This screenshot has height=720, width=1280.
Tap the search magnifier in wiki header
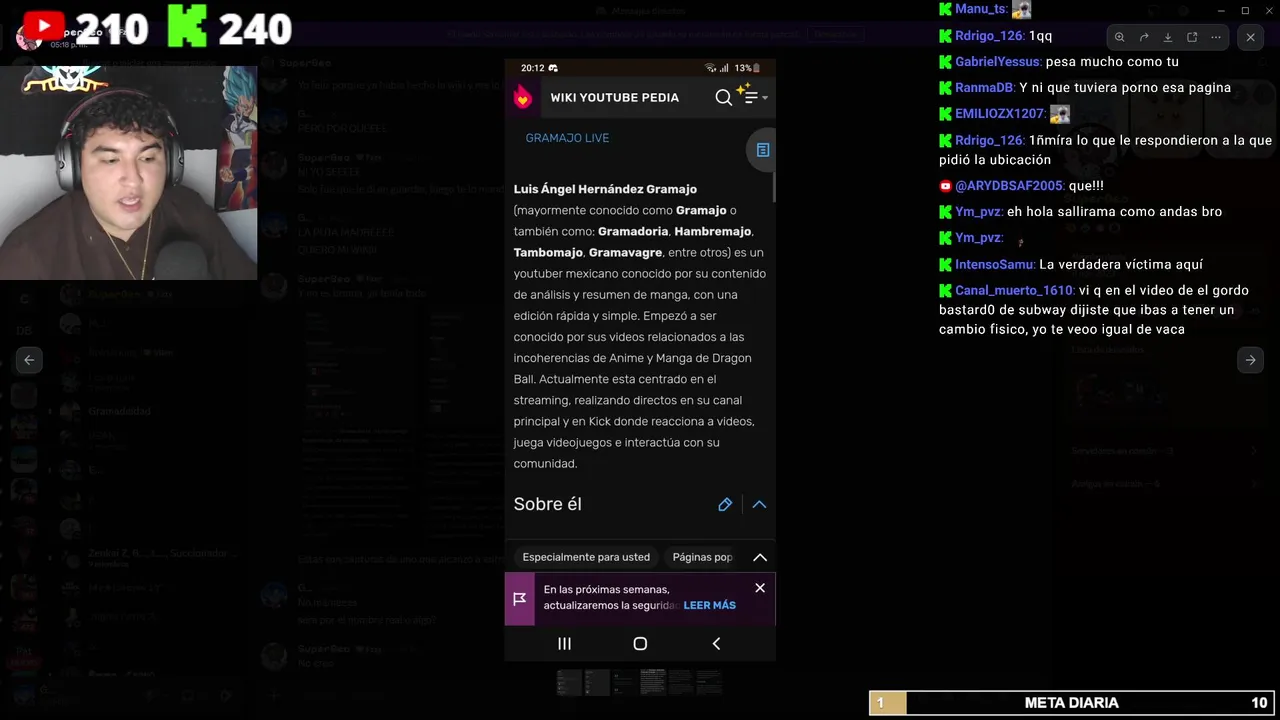[724, 97]
